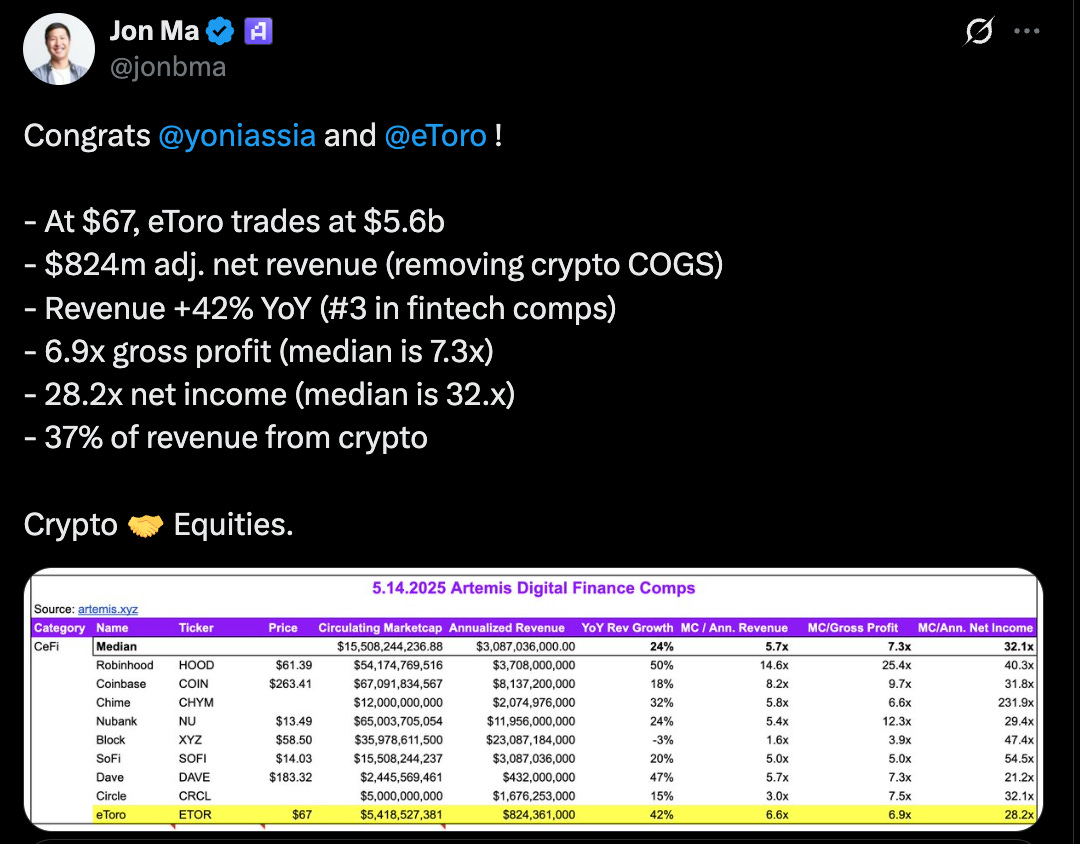This screenshot has height=844, width=1080.
Task: Click the XYZ ticker cell
Action: point(190,739)
